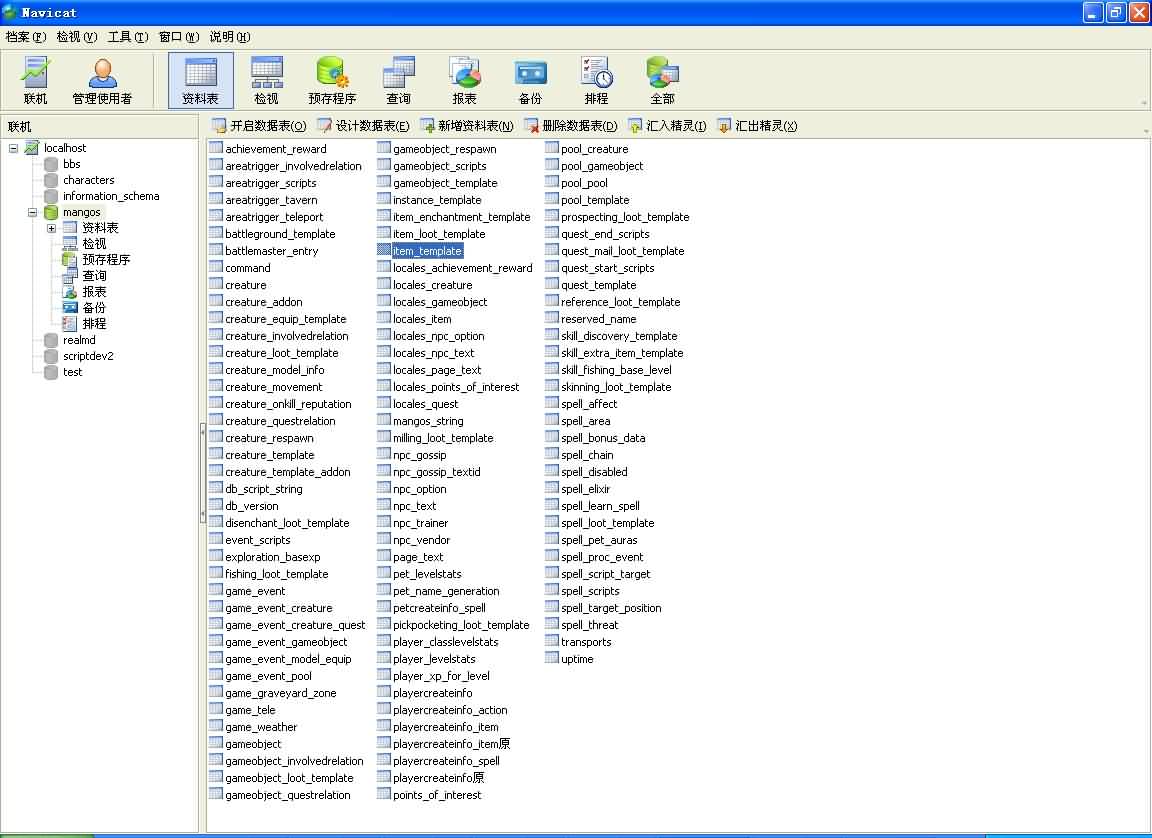1152x838 pixels.
Task: Open the 检视 menu in menu bar
Action: [x=76, y=37]
